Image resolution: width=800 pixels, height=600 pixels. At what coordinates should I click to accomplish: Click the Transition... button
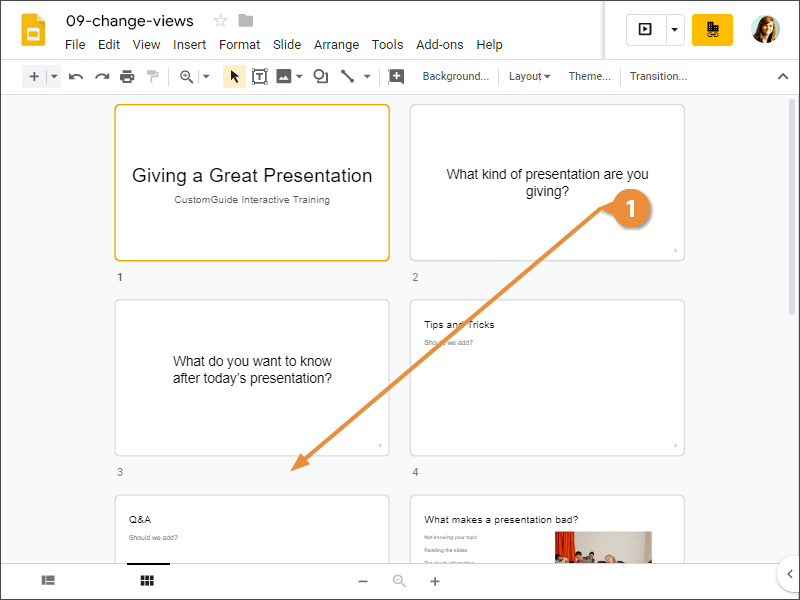click(658, 76)
